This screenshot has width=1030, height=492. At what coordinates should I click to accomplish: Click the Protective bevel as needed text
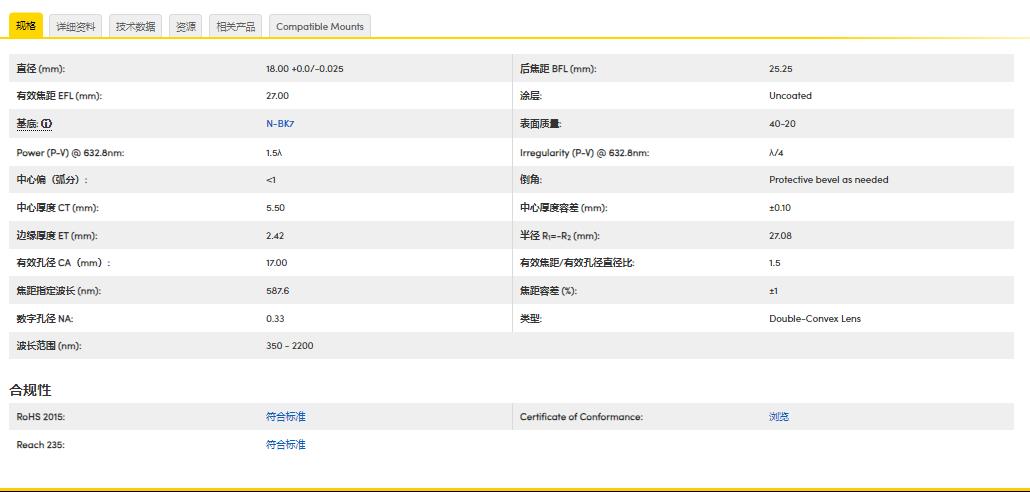[828, 180]
